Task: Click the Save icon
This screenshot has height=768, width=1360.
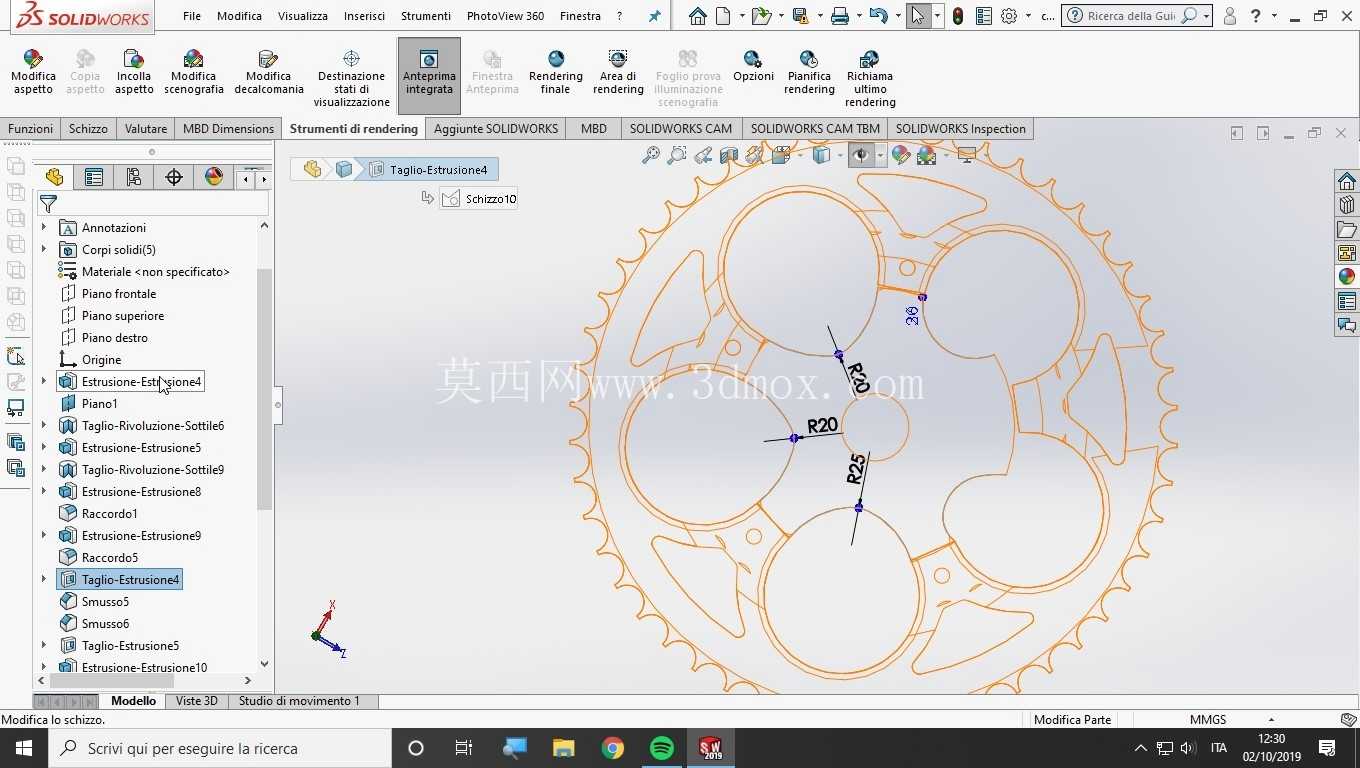Action: [x=800, y=16]
